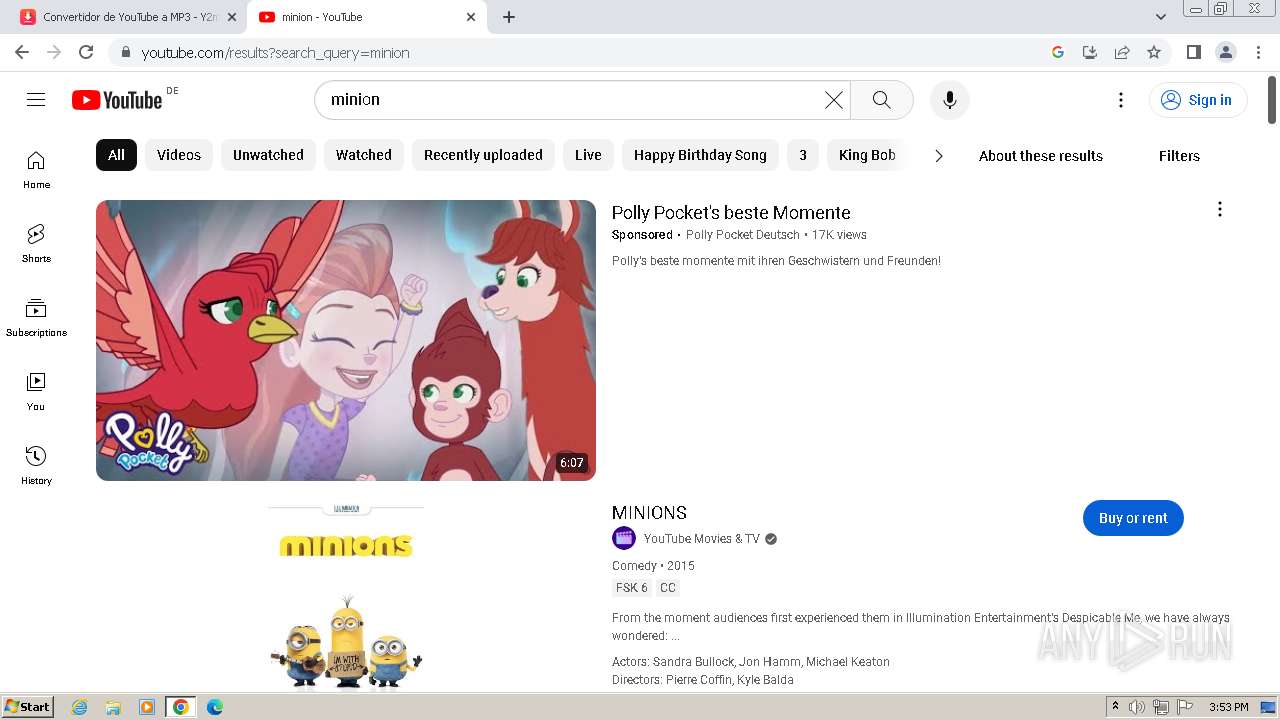
Task: Select the Videos filter chip
Action: pos(179,155)
